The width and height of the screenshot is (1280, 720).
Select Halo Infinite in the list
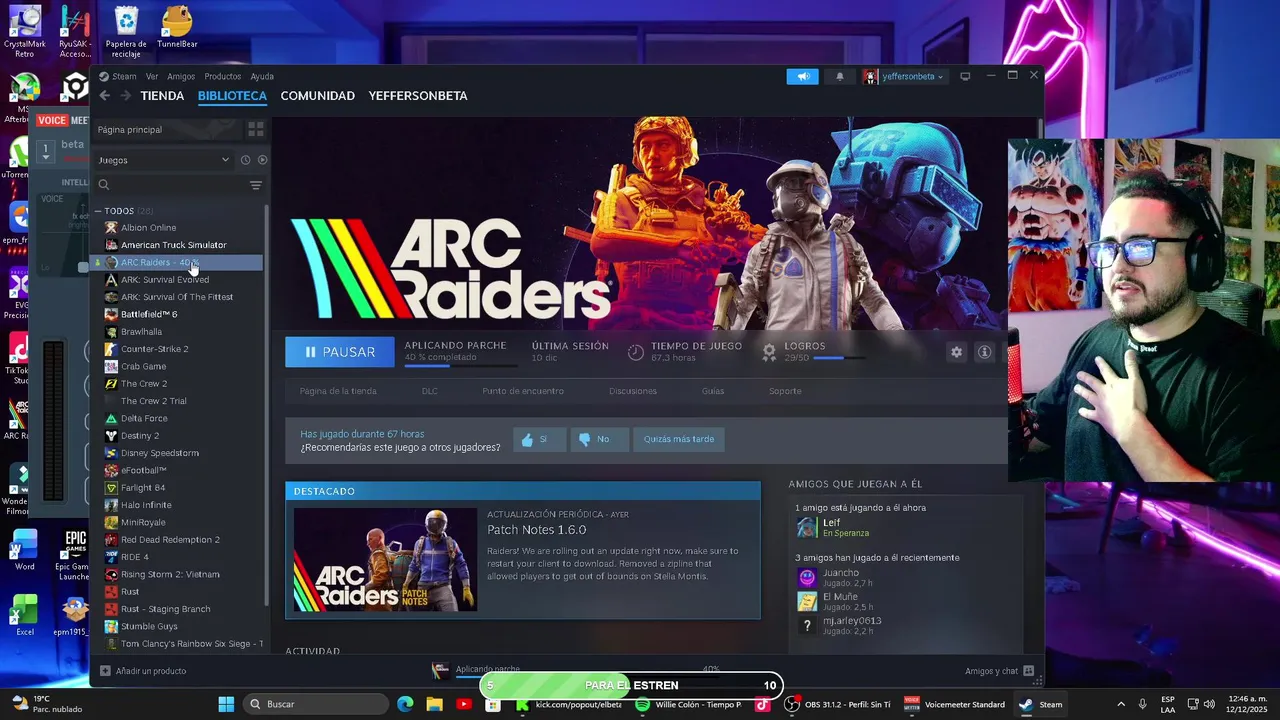[x=146, y=505]
